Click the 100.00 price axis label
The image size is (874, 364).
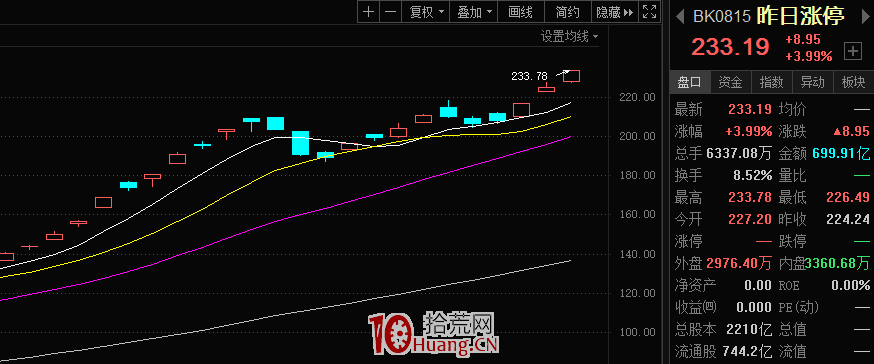tap(638, 333)
